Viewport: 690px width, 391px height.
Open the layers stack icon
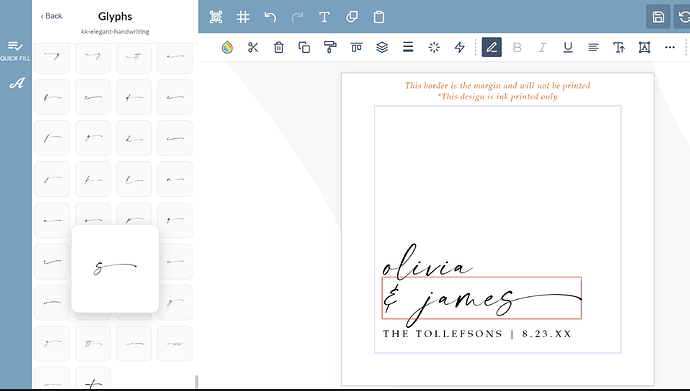point(382,47)
